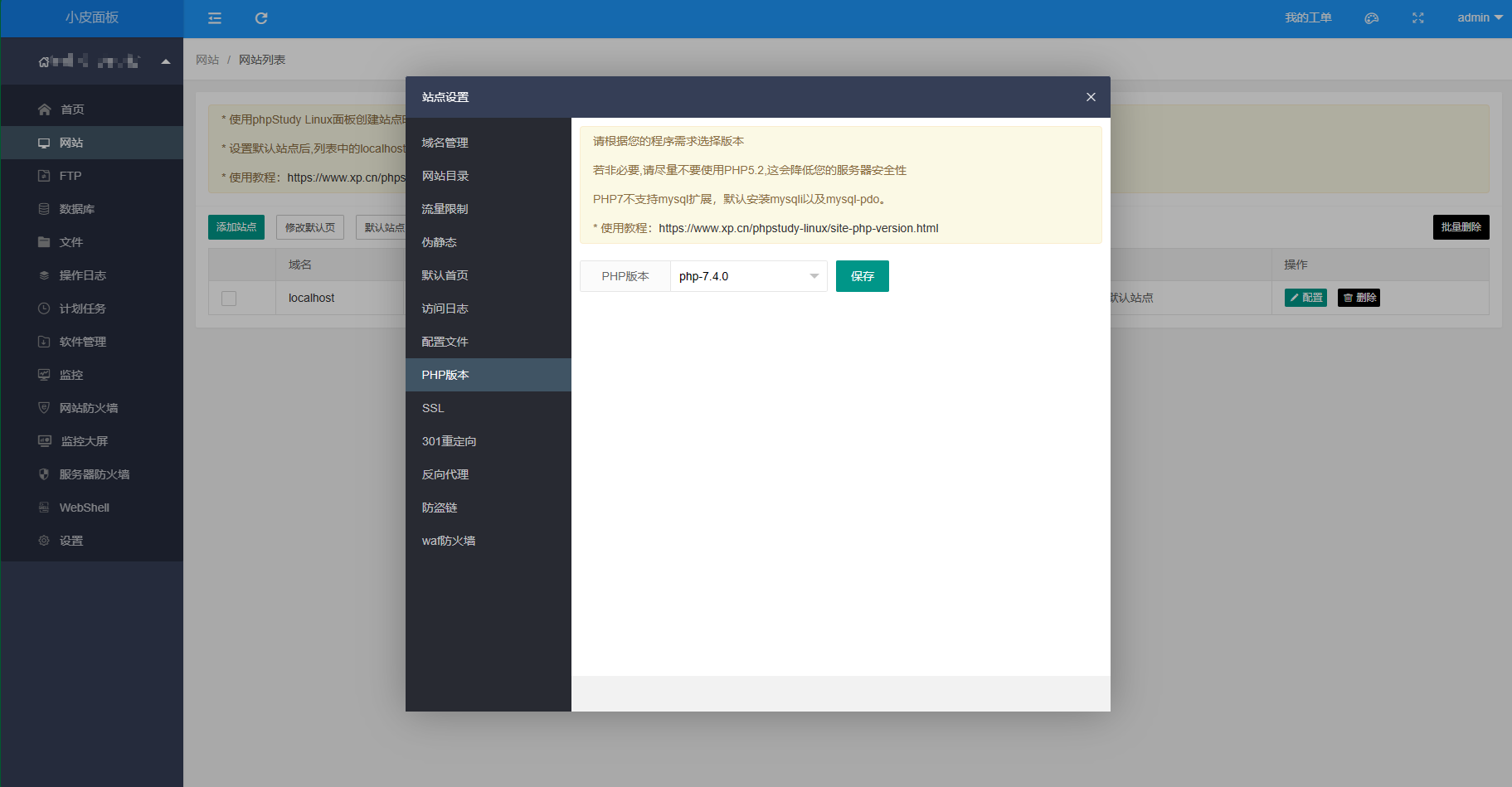
Task: Open the admin account dropdown menu
Action: [1479, 17]
